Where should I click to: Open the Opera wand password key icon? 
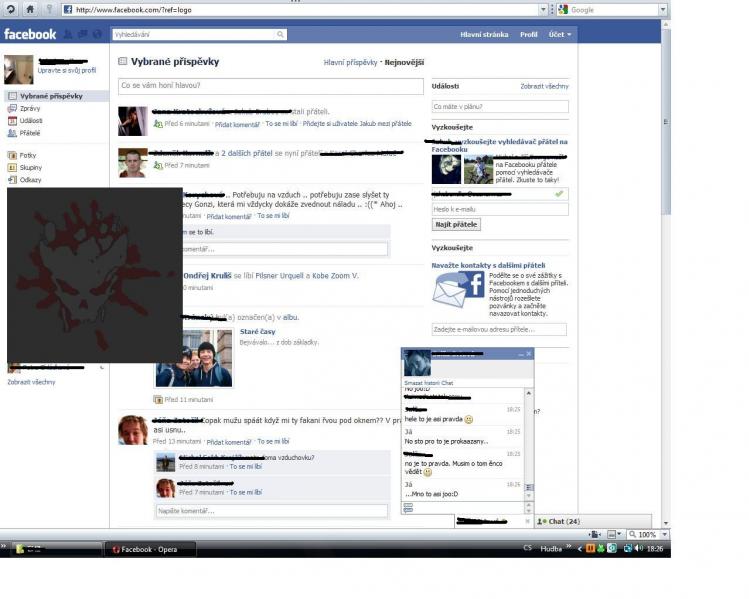tap(49, 9)
